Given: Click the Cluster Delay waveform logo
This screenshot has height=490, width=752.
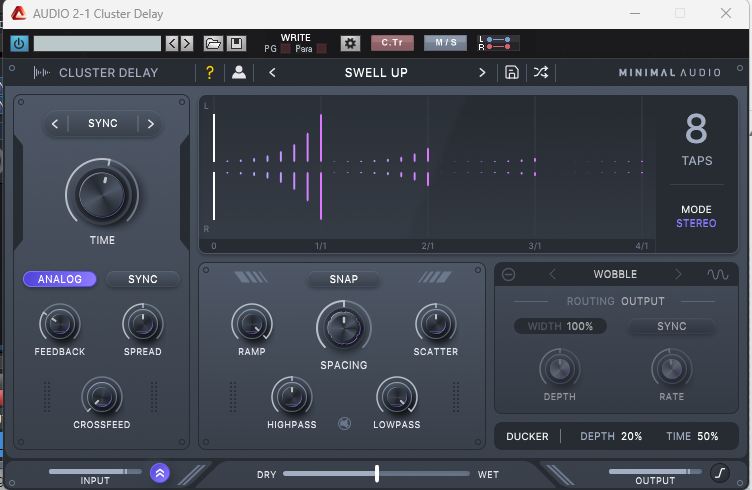Looking at the screenshot, I should (42, 73).
